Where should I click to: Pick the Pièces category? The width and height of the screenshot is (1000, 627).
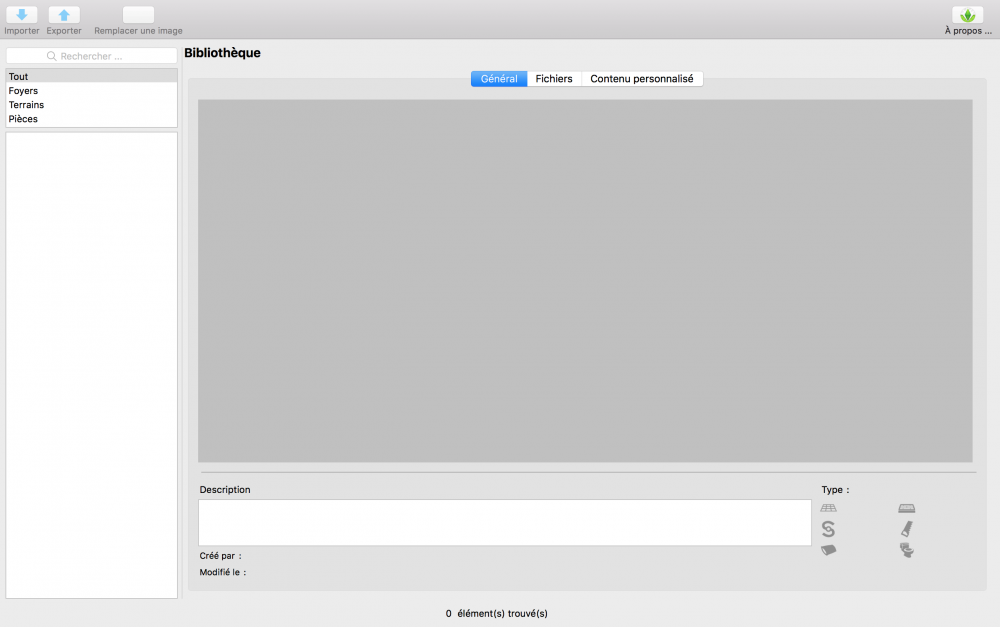click(x=91, y=119)
